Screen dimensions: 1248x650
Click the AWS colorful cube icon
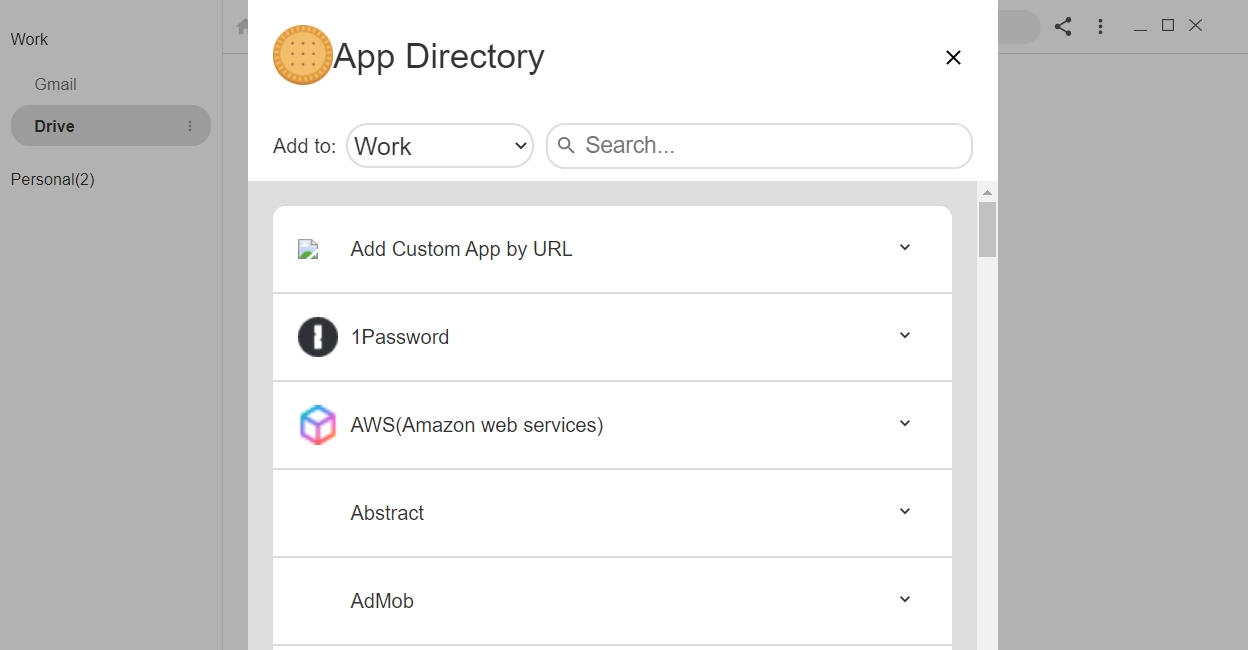click(x=318, y=425)
